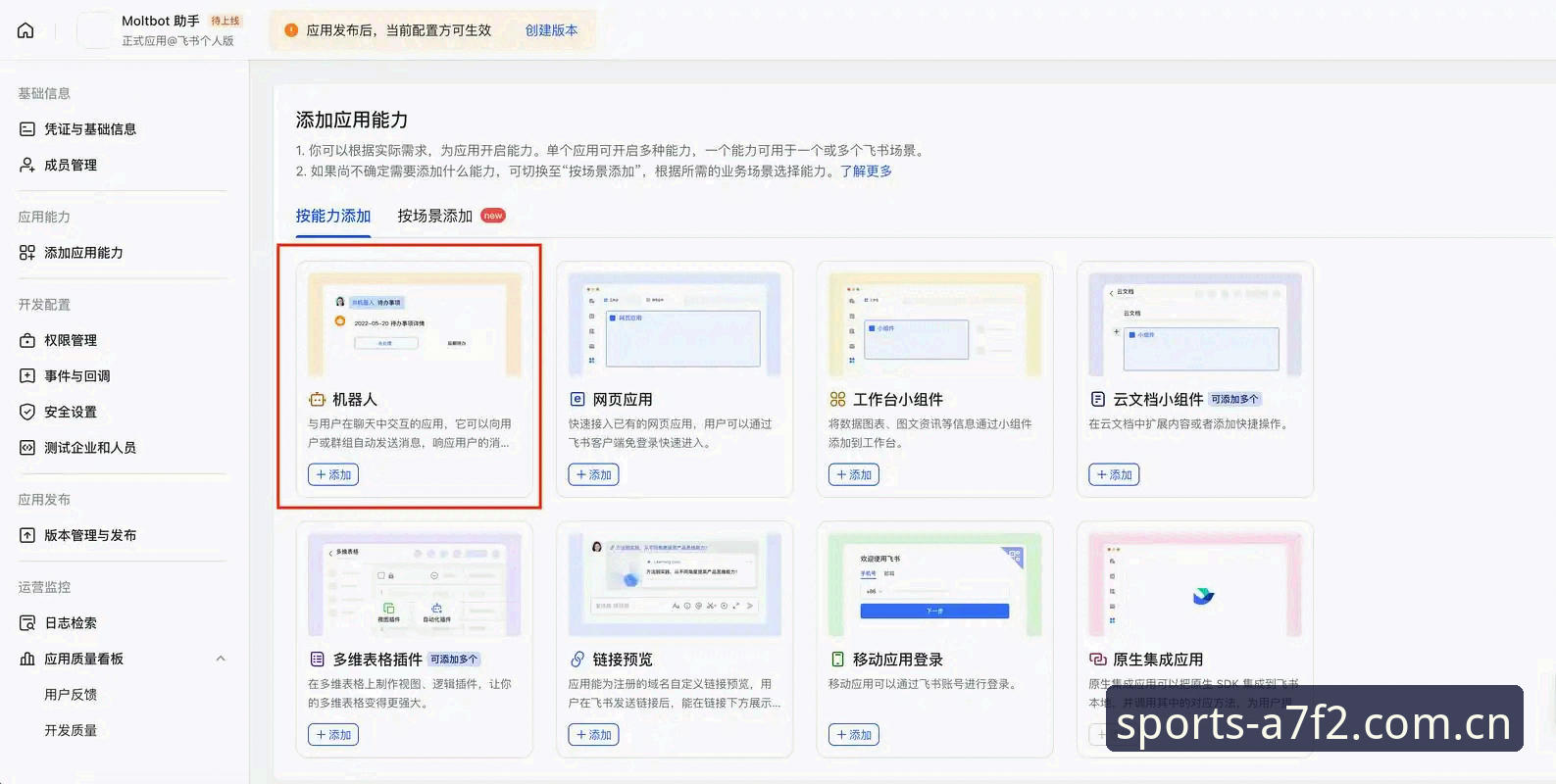The image size is (1556, 784).
Task: Add the 链接预览 capability
Action: pos(593,735)
